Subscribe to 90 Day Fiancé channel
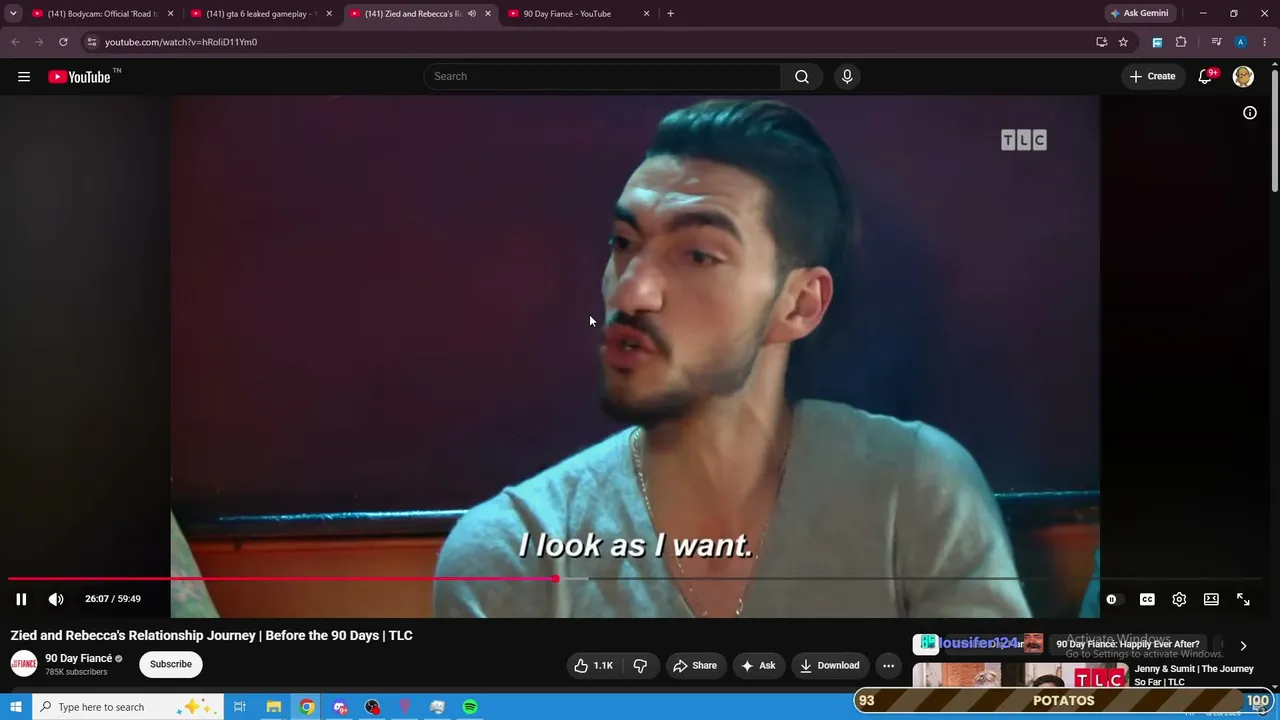Screen dimensions: 1280x720 pos(171,664)
